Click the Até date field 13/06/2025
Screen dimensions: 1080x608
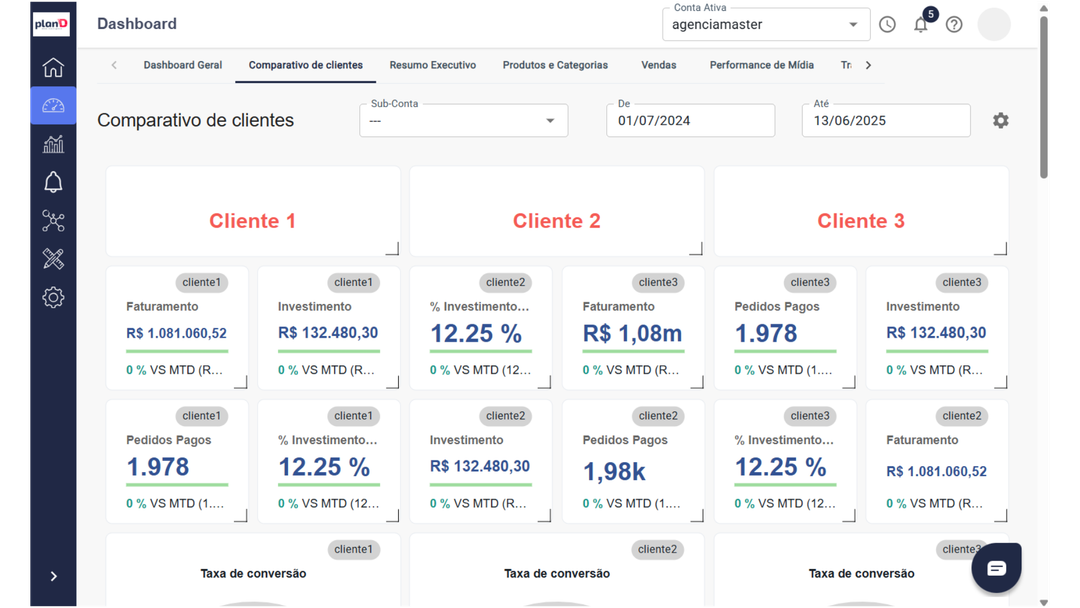886,120
